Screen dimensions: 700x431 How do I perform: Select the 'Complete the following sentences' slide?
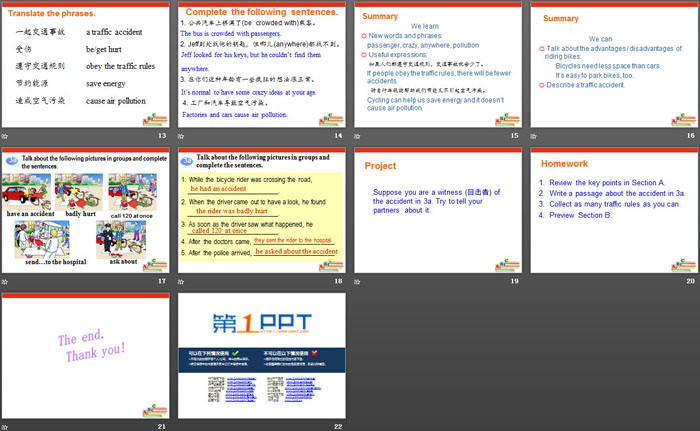pyautogui.click(x=261, y=68)
